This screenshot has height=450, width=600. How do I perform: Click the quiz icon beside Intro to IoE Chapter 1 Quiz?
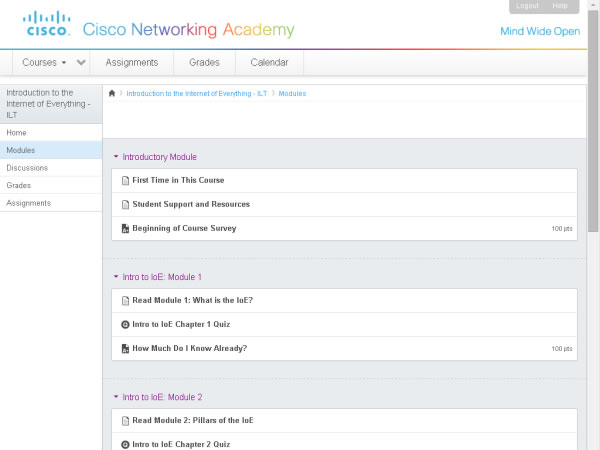pyautogui.click(x=125, y=325)
